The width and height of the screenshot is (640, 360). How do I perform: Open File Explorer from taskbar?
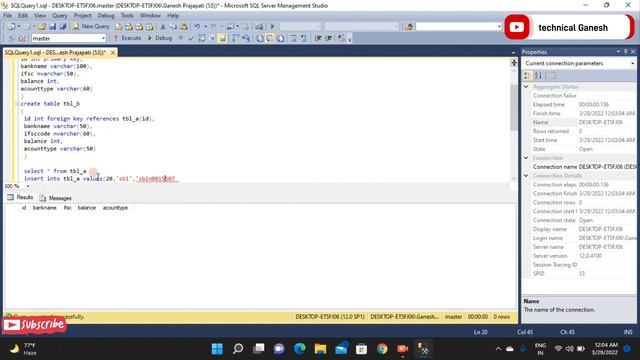tap(320, 349)
